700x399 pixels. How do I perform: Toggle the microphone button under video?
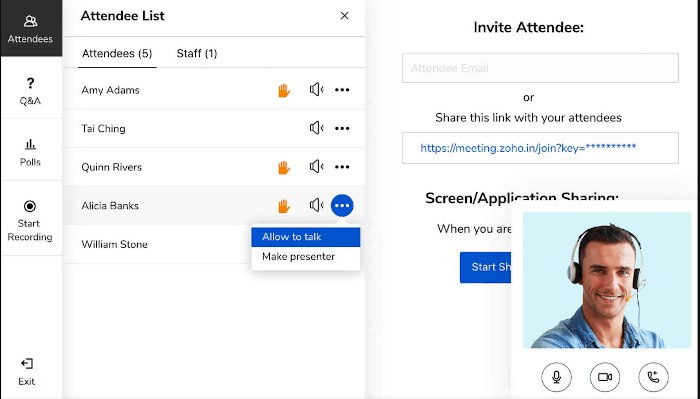[556, 377]
